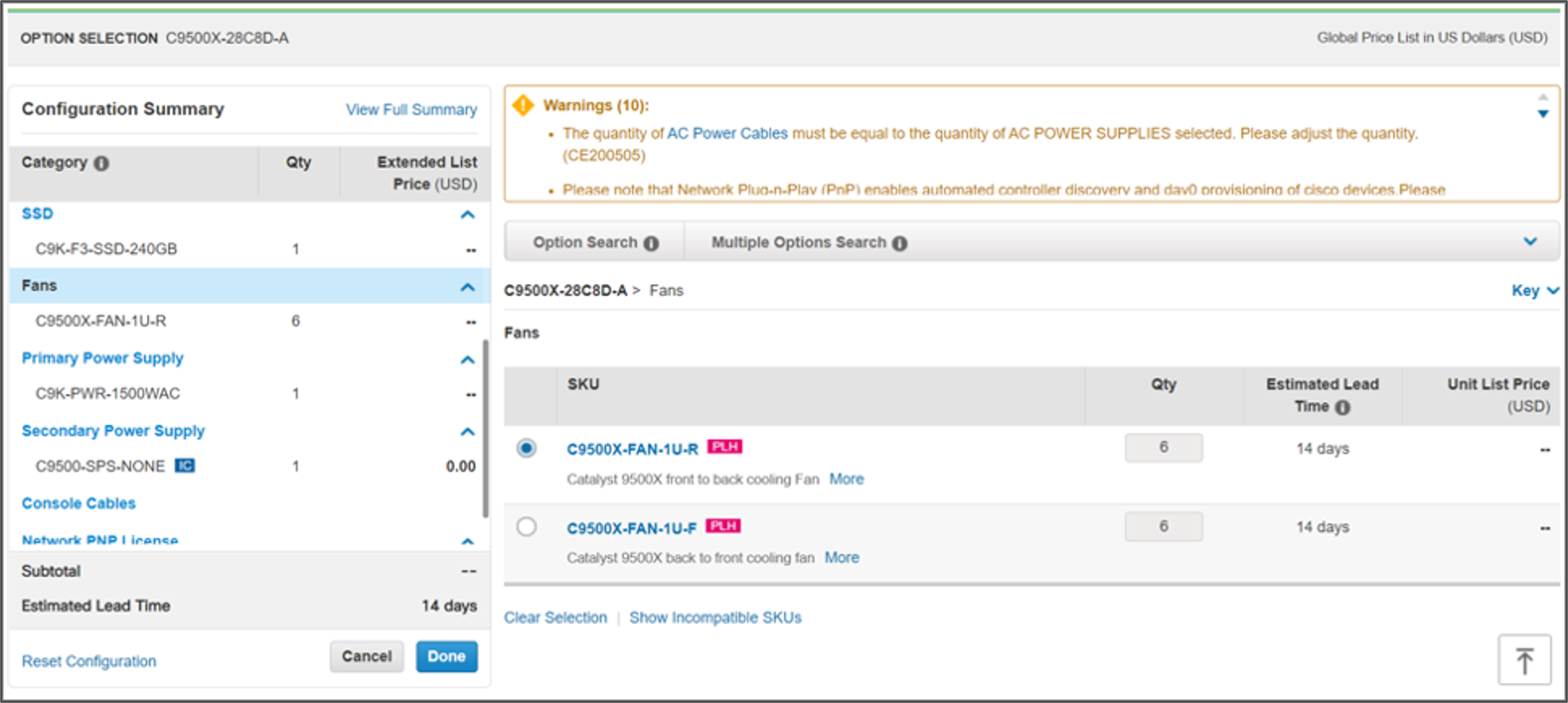Click Reset Configuration link
The image size is (1568, 703).
89,661
